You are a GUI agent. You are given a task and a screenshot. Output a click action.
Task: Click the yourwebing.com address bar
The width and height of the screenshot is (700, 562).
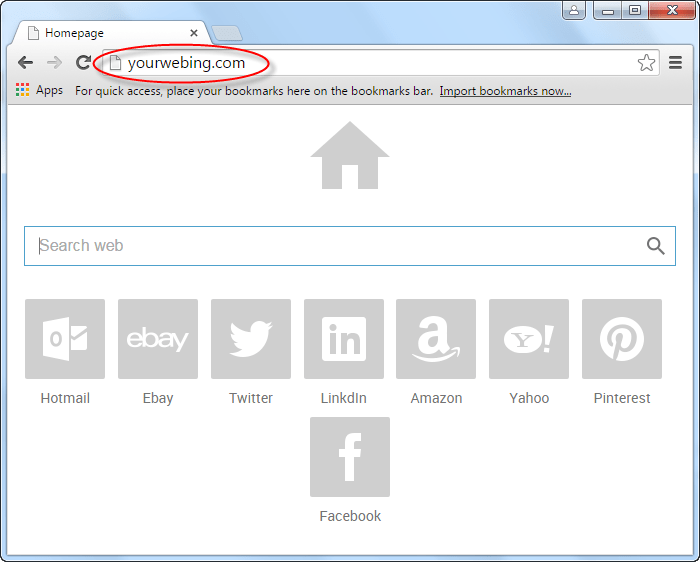pos(380,63)
